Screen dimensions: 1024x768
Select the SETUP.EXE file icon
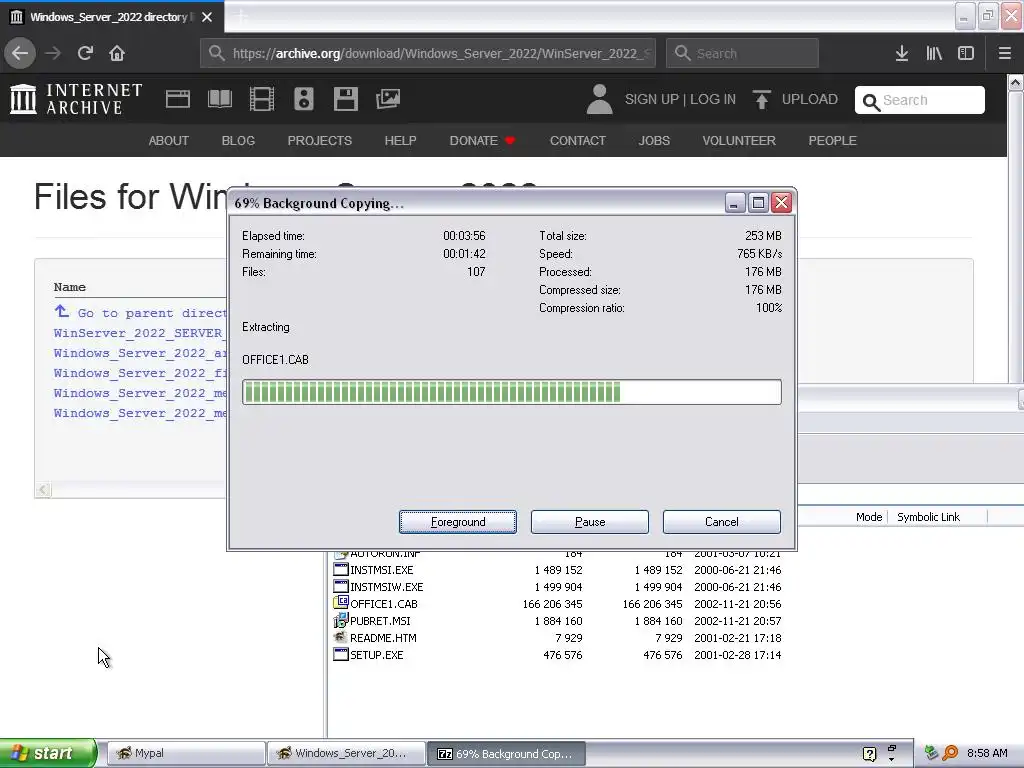[x=341, y=654]
